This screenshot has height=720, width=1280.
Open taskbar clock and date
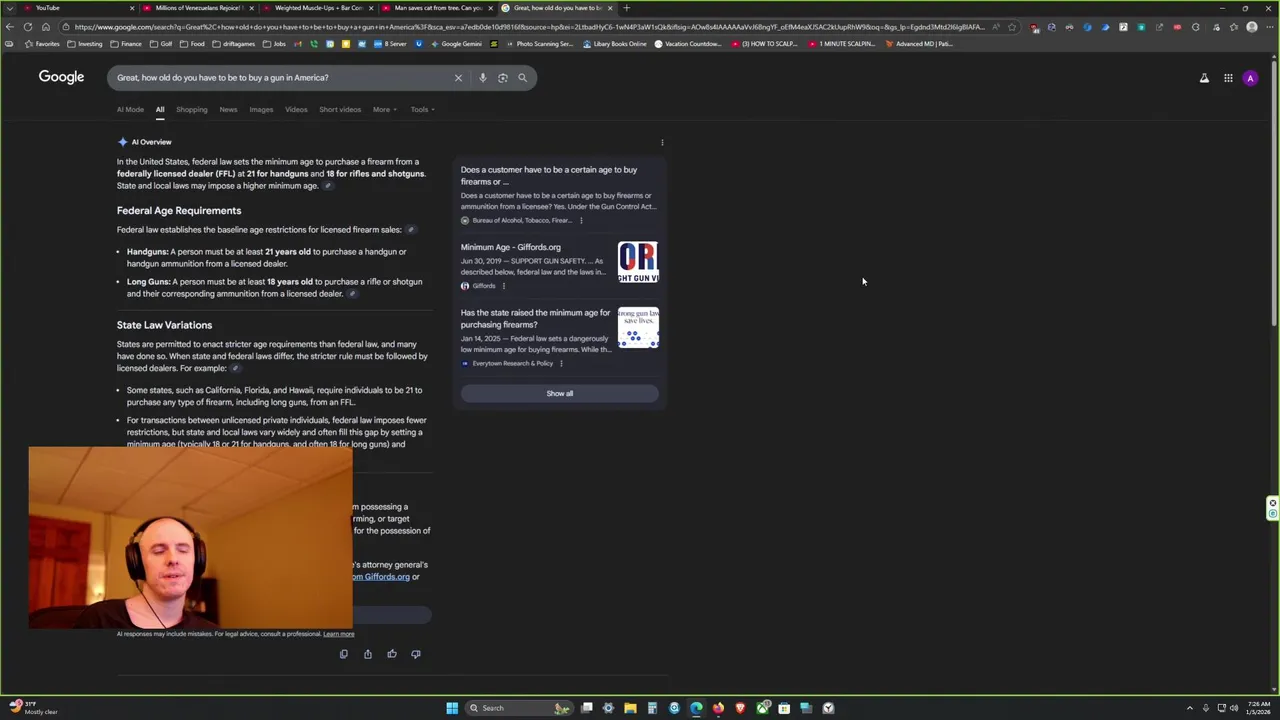[x=1258, y=708]
